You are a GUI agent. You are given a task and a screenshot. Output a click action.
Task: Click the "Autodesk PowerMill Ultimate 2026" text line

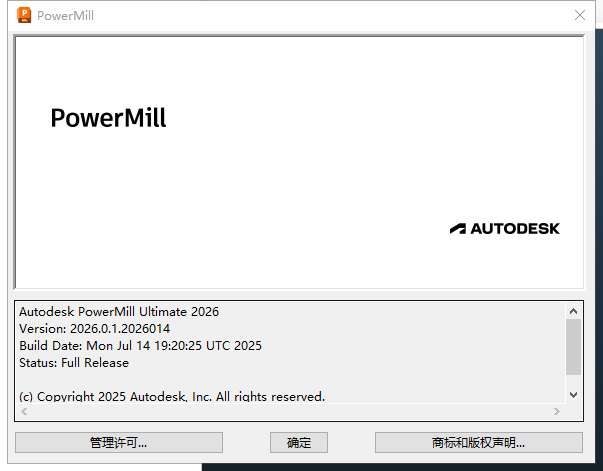[119, 312]
